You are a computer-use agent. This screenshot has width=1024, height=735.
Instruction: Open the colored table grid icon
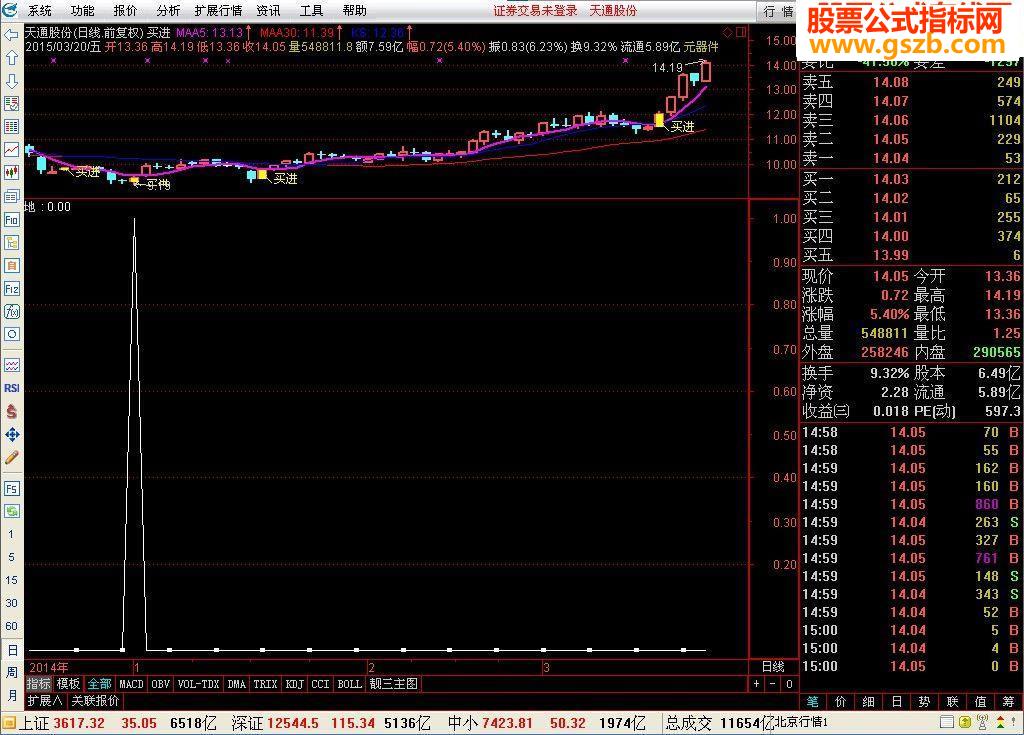click(11, 127)
